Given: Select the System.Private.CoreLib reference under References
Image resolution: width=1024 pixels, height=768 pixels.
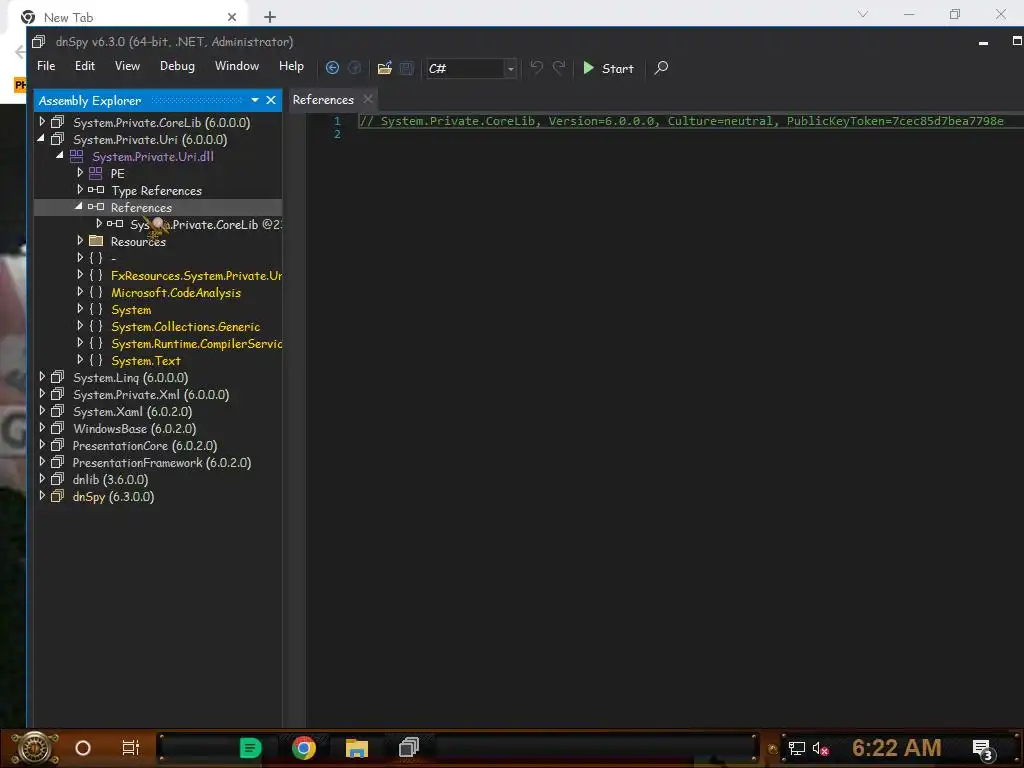Looking at the screenshot, I should tap(206, 225).
